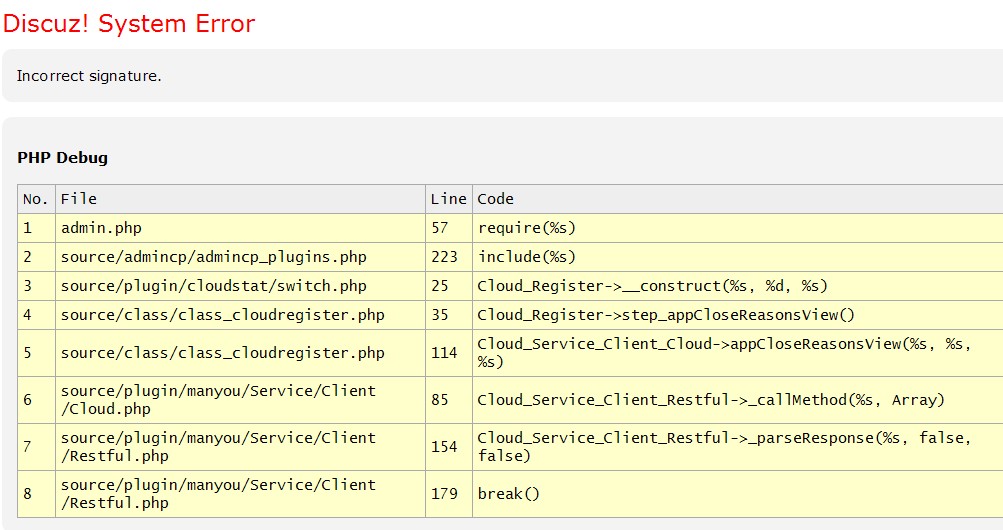Select line number 179 cell
Viewport: 1003px width, 530px height.
pos(444,494)
